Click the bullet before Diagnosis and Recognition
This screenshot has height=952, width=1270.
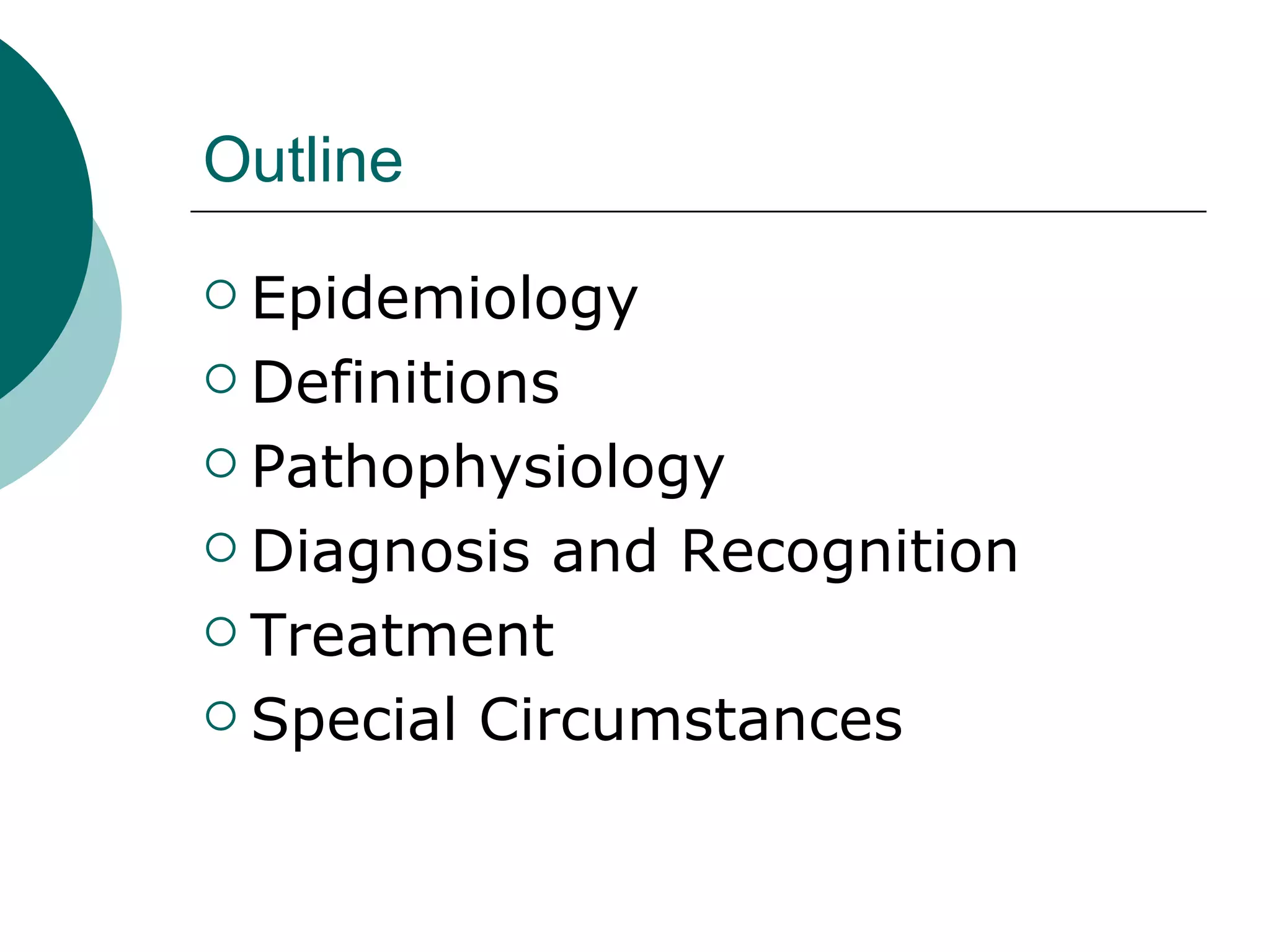[221, 547]
